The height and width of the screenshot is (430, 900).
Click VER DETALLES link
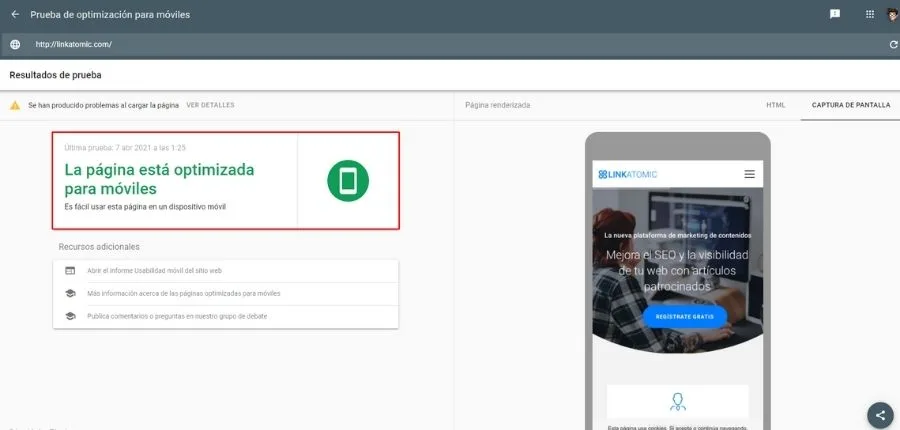pyautogui.click(x=210, y=105)
